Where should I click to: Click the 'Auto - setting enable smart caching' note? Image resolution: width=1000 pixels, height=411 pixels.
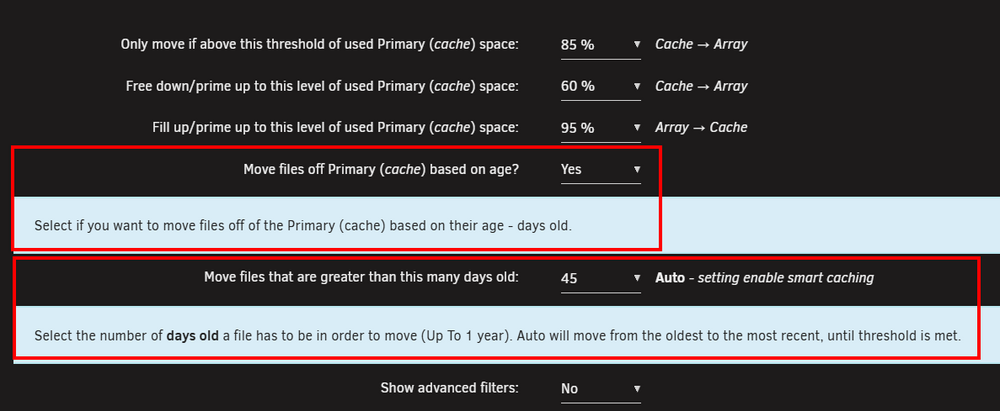[x=765, y=278]
